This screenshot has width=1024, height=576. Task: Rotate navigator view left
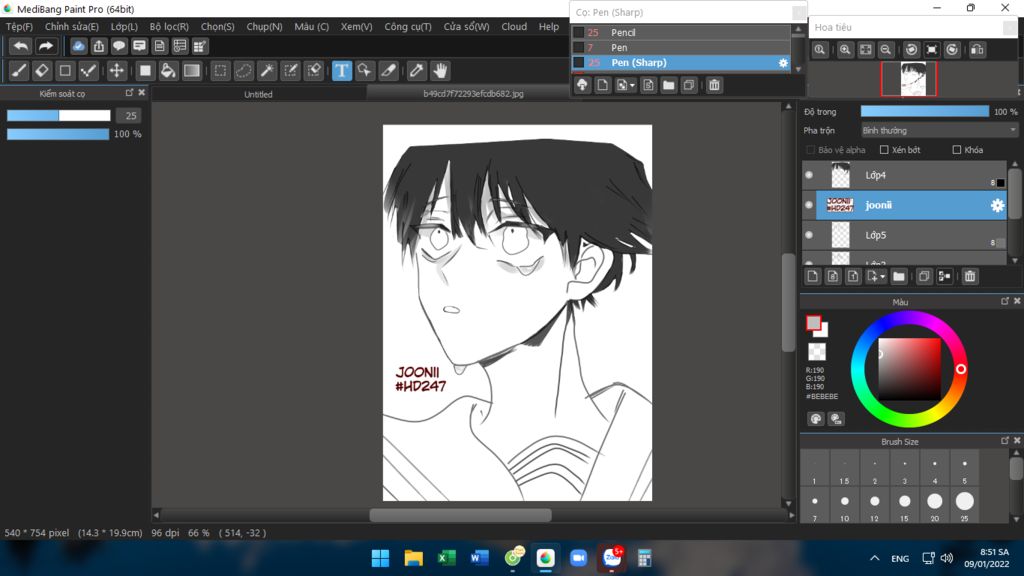tap(912, 50)
